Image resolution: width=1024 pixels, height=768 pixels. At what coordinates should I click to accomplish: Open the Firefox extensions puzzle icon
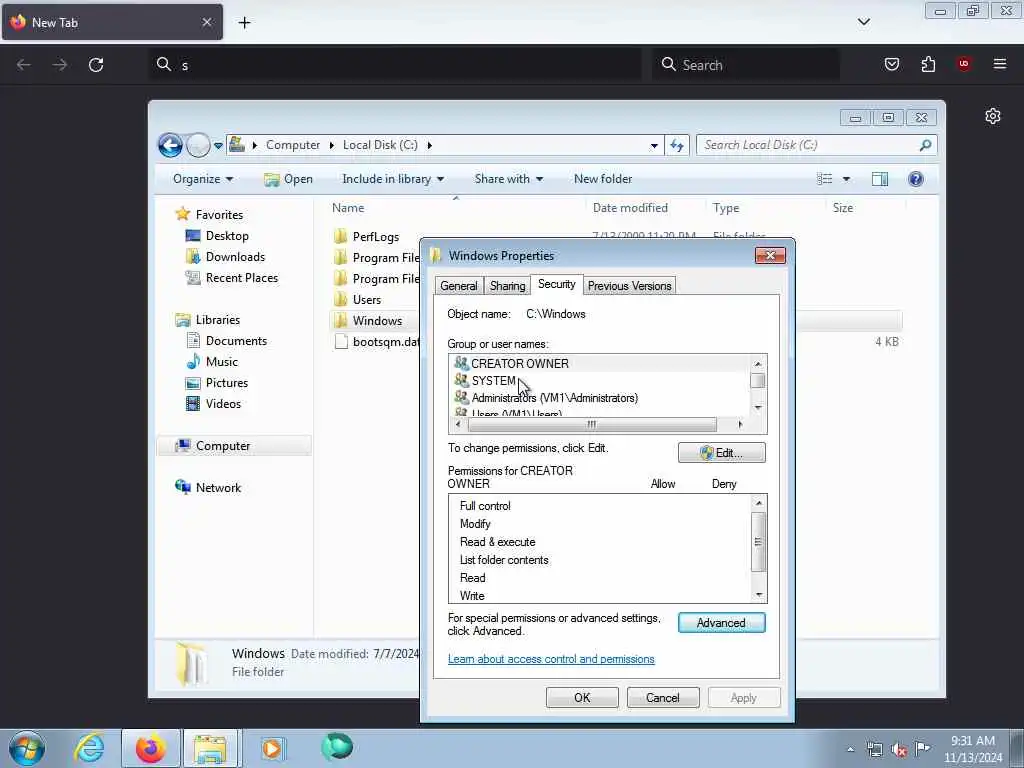[928, 64]
